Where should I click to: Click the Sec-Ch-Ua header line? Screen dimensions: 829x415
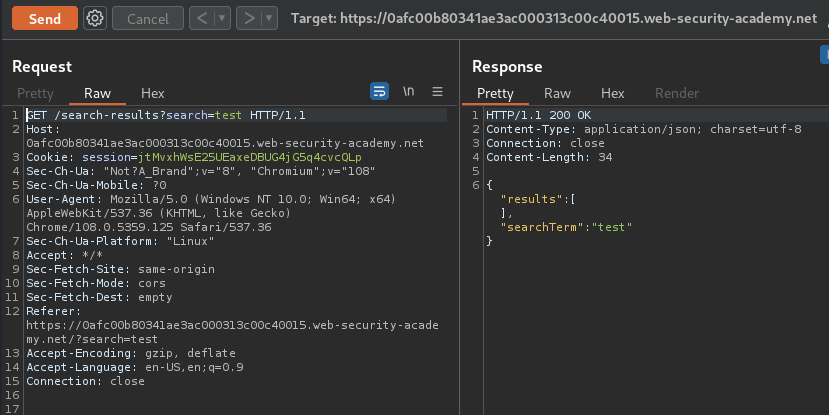[x=201, y=171]
